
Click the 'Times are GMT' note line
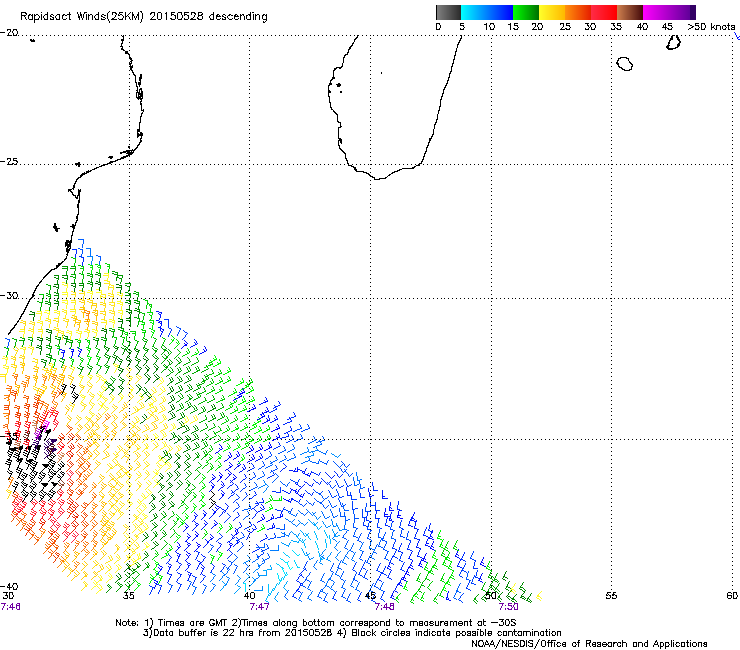pos(316,623)
